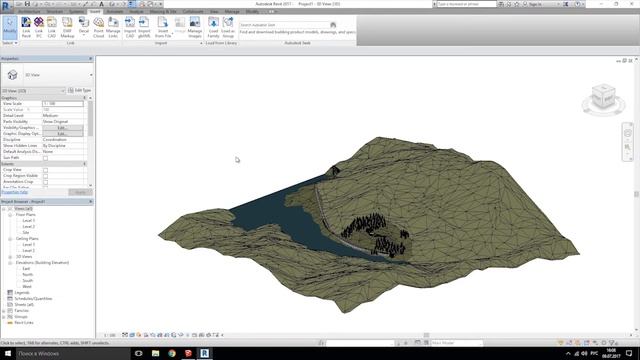
Task: Click Edit button for Visibility/Graphics
Action: [x=62, y=128]
